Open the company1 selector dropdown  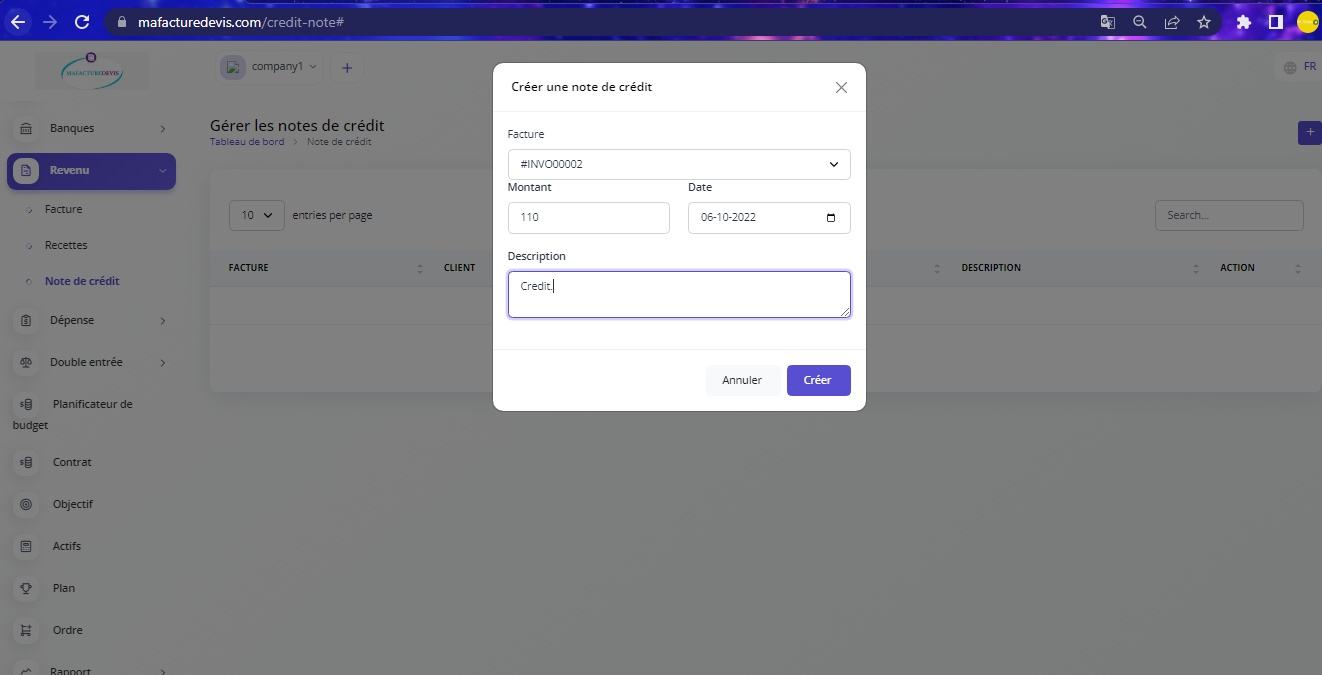point(271,67)
